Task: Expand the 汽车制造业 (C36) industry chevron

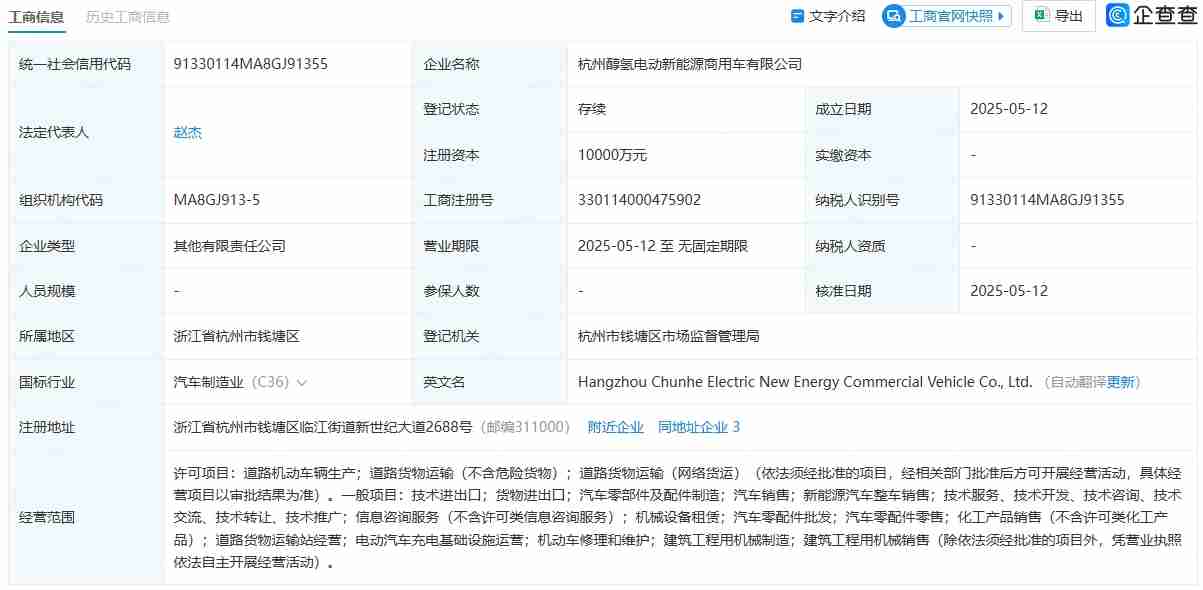Action: coord(302,381)
